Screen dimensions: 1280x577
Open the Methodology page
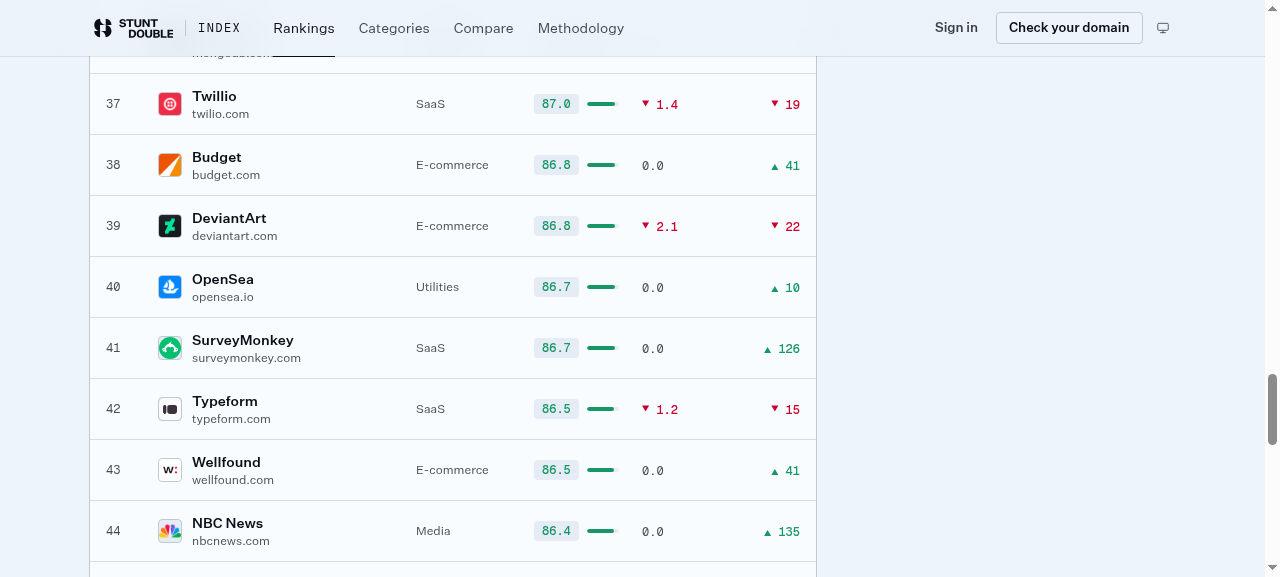tap(581, 28)
